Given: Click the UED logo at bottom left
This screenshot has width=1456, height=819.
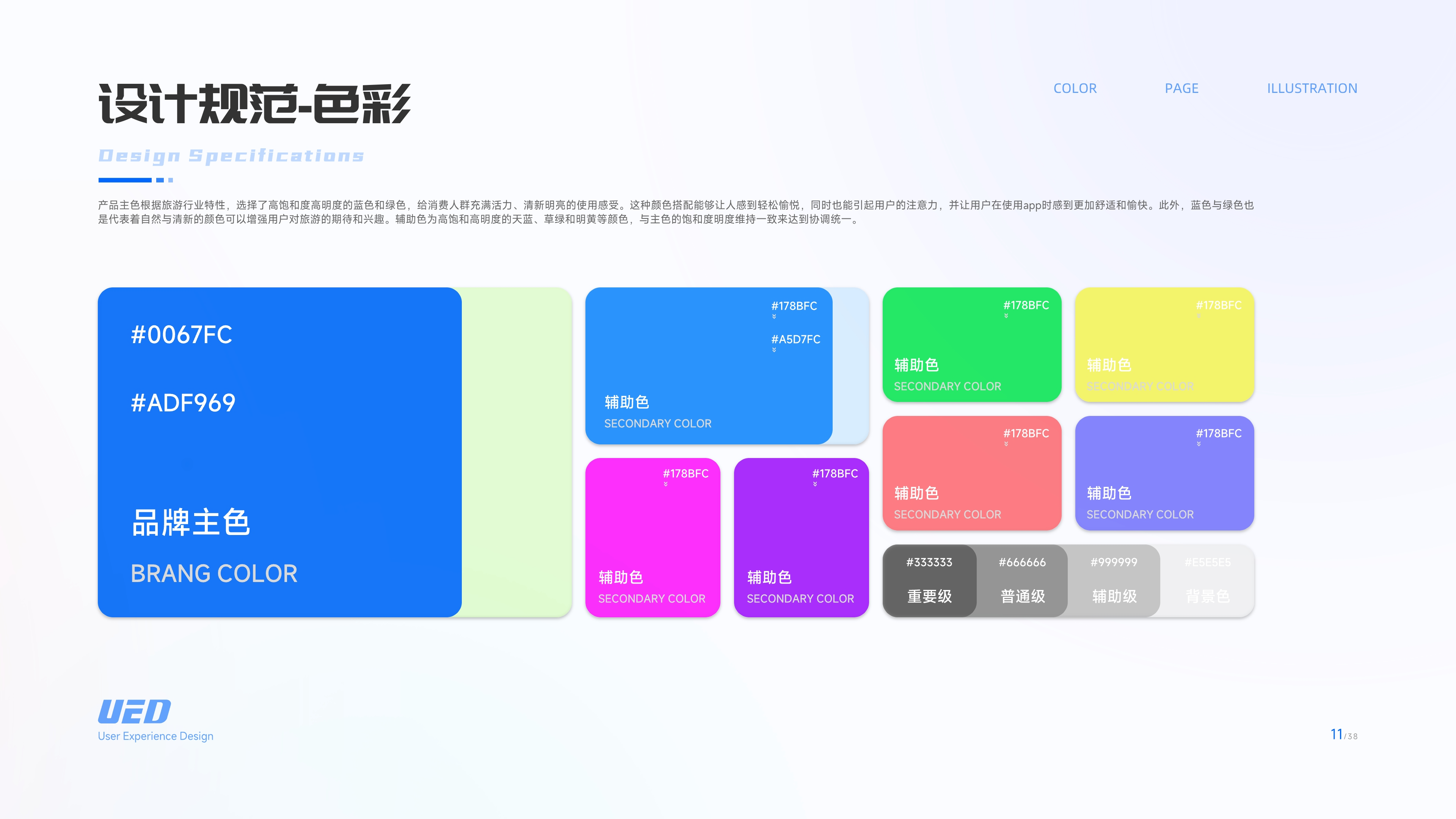Looking at the screenshot, I should click(134, 711).
